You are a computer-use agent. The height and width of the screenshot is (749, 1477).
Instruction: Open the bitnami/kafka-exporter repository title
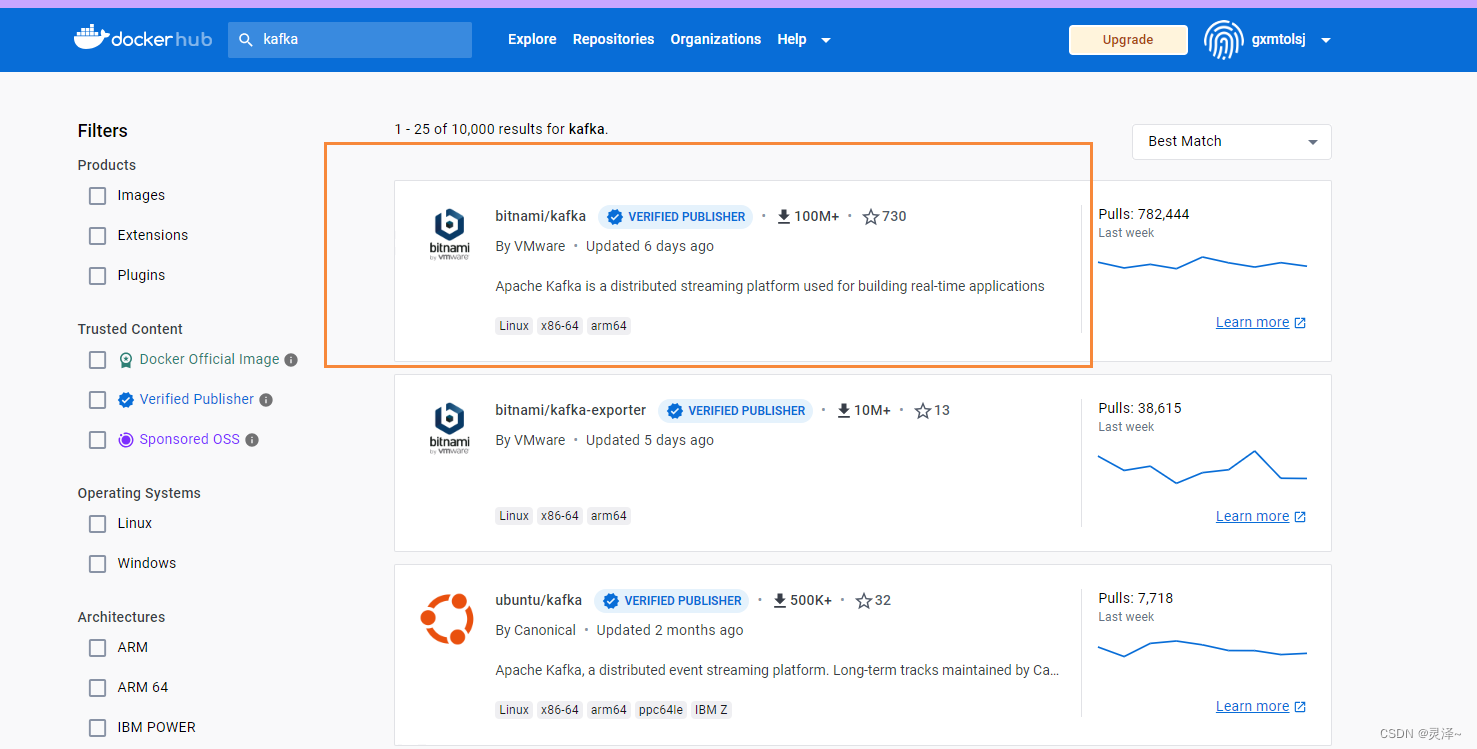pyautogui.click(x=571, y=411)
